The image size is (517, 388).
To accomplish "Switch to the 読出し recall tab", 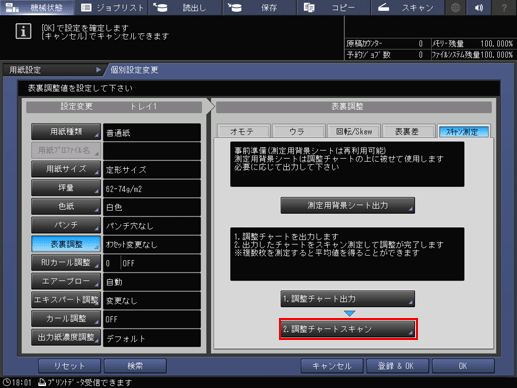I will tap(185, 7).
